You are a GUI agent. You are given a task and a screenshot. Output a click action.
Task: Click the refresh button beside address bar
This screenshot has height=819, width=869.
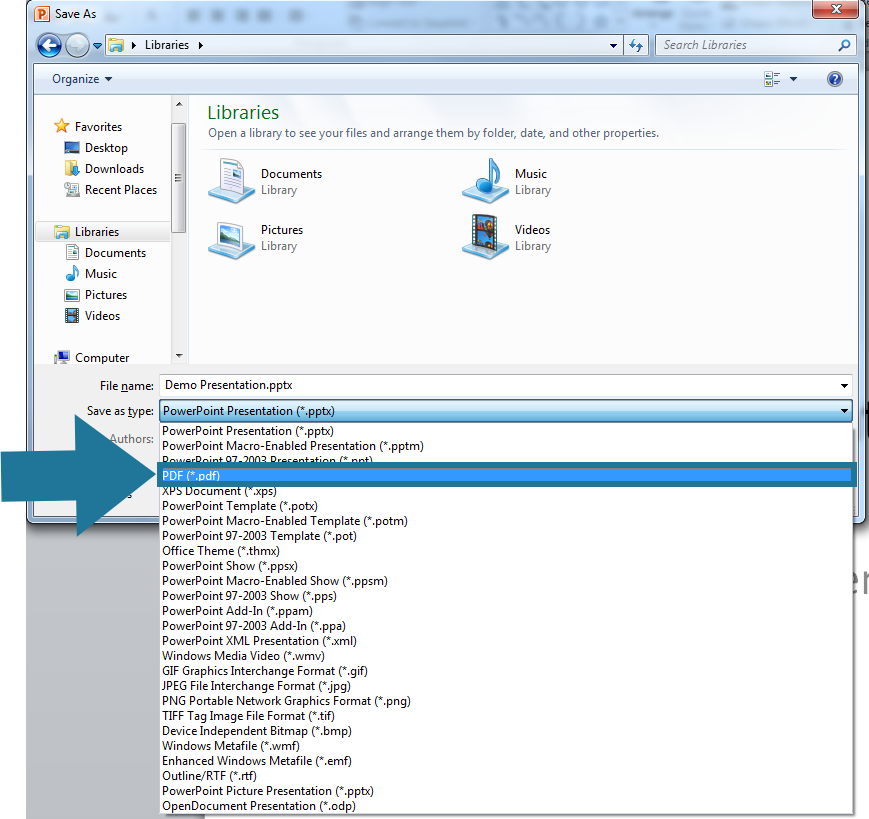coord(636,45)
